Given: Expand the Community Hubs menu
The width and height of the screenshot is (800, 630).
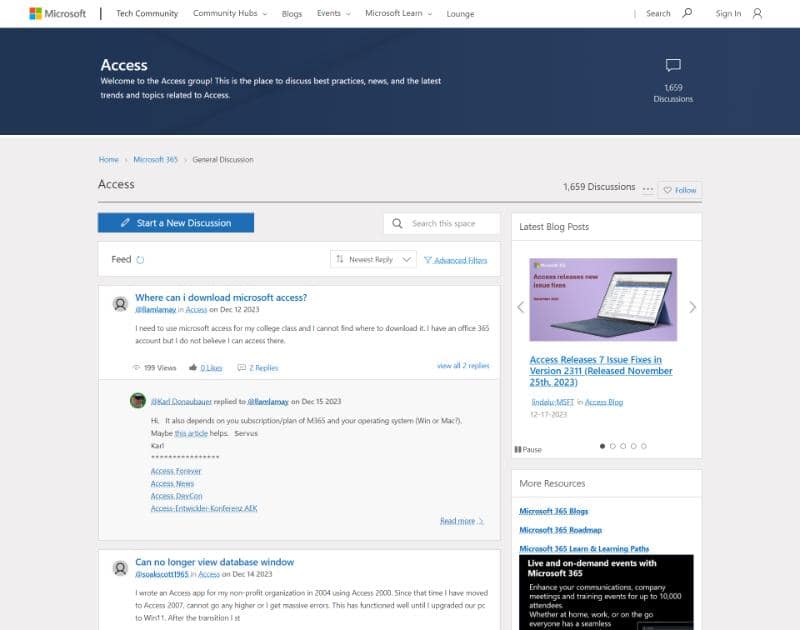Looking at the screenshot, I should (x=227, y=13).
